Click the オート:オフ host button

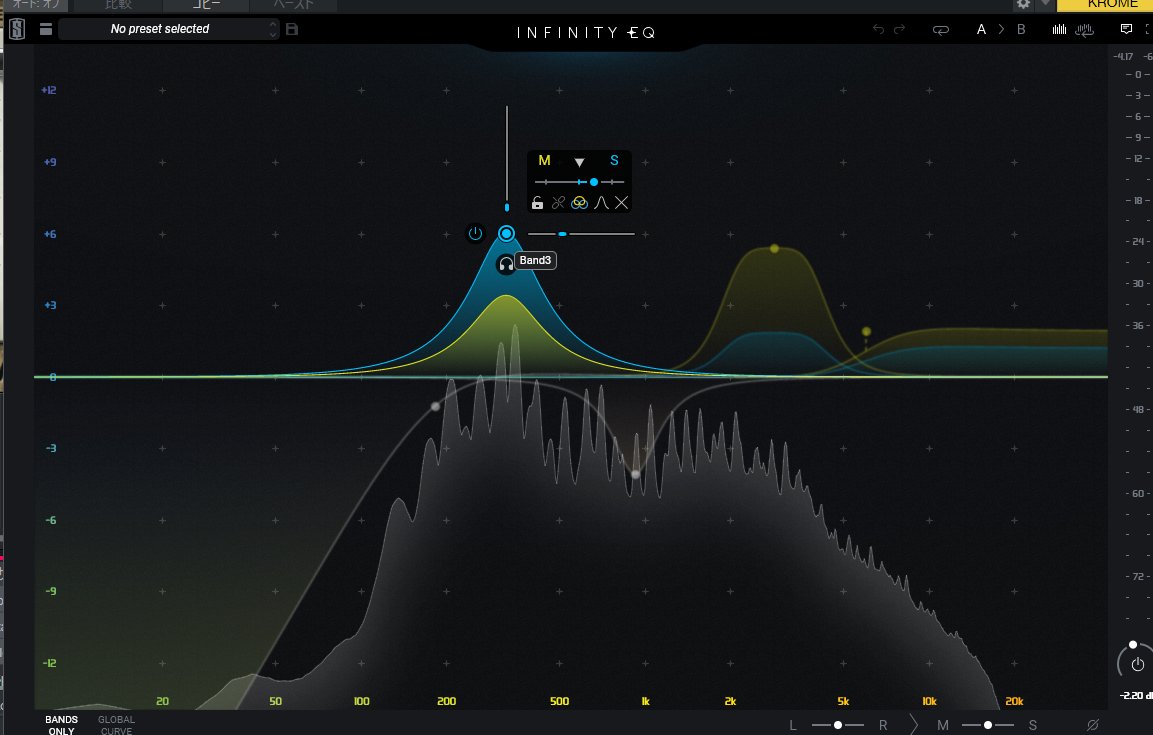point(35,4)
